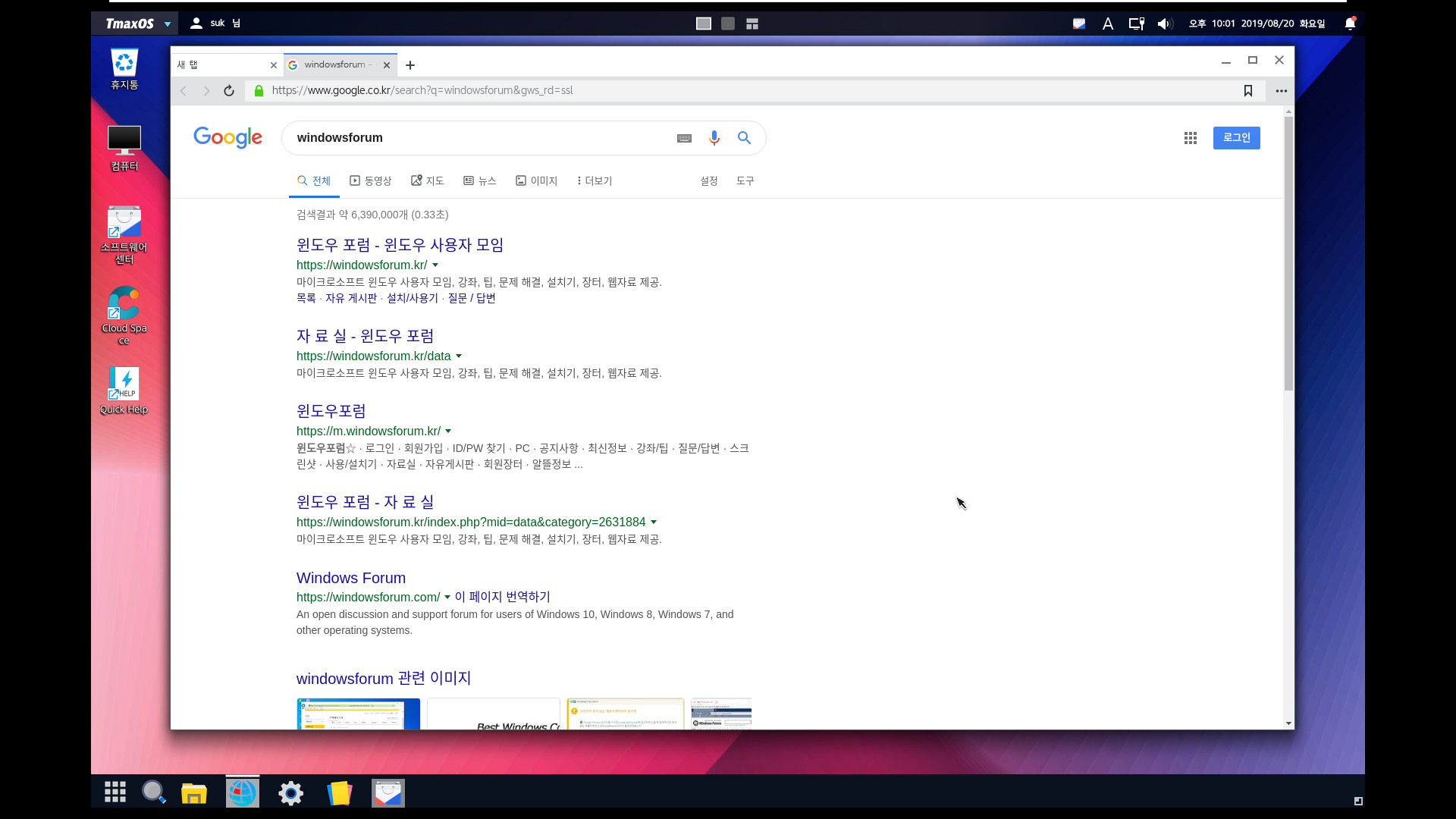Image resolution: width=1456 pixels, height=819 pixels.
Task: Expand options for m.windowsforum.kr result
Action: (448, 431)
